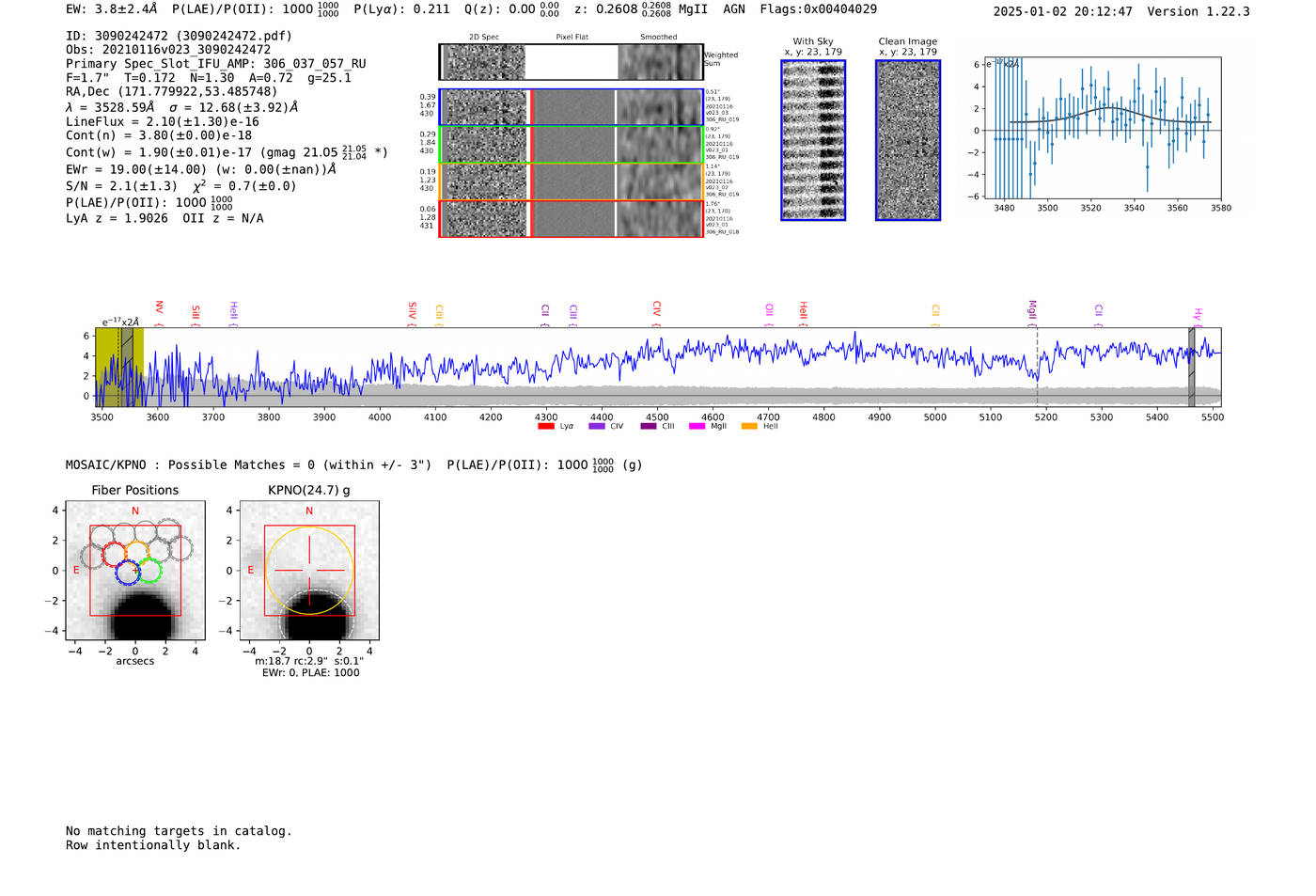Viewport: 1316px width, 896px height.
Task: Open the Clean Image cutout
Action: (x=908, y=140)
